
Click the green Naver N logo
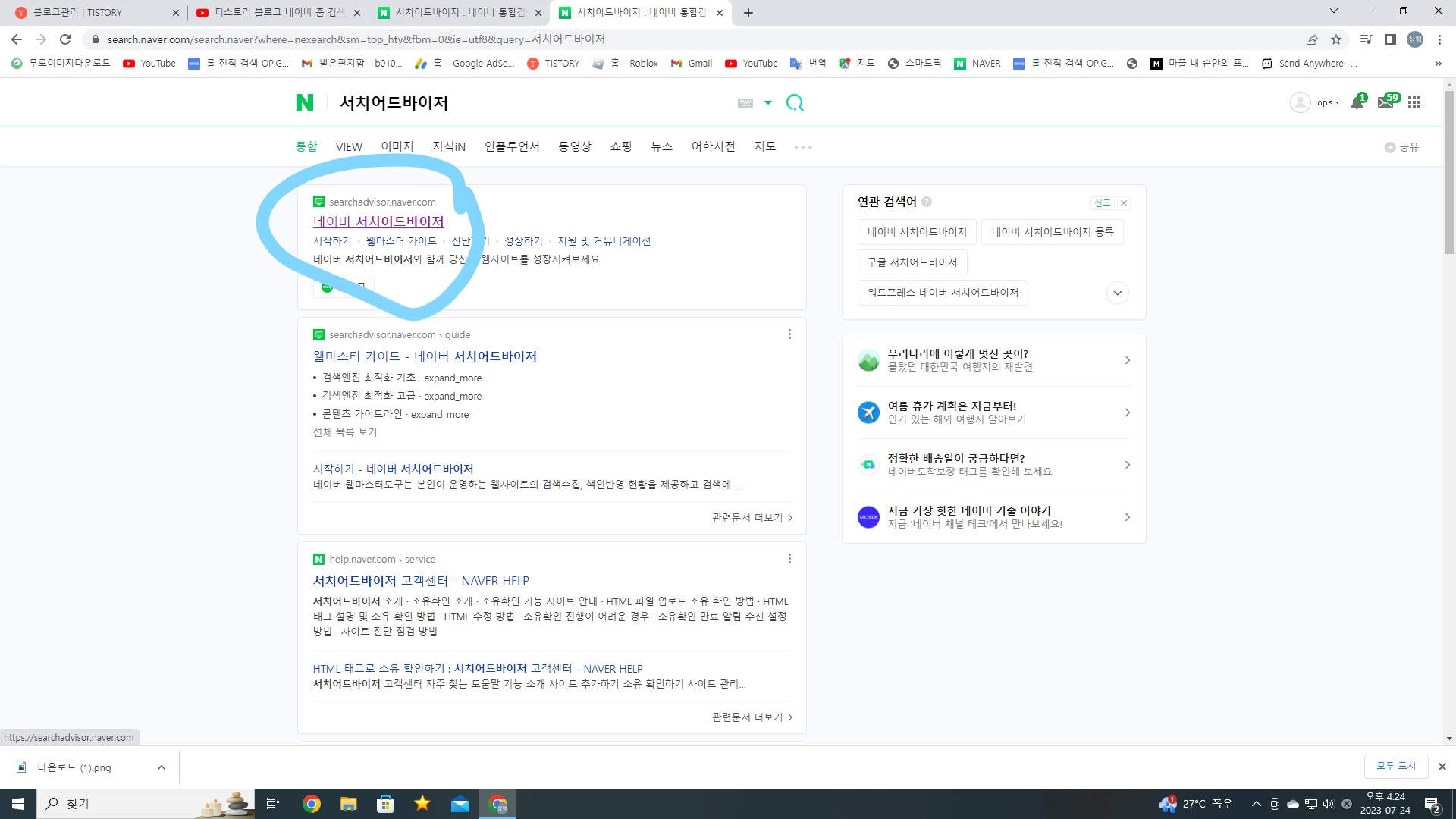tap(304, 102)
